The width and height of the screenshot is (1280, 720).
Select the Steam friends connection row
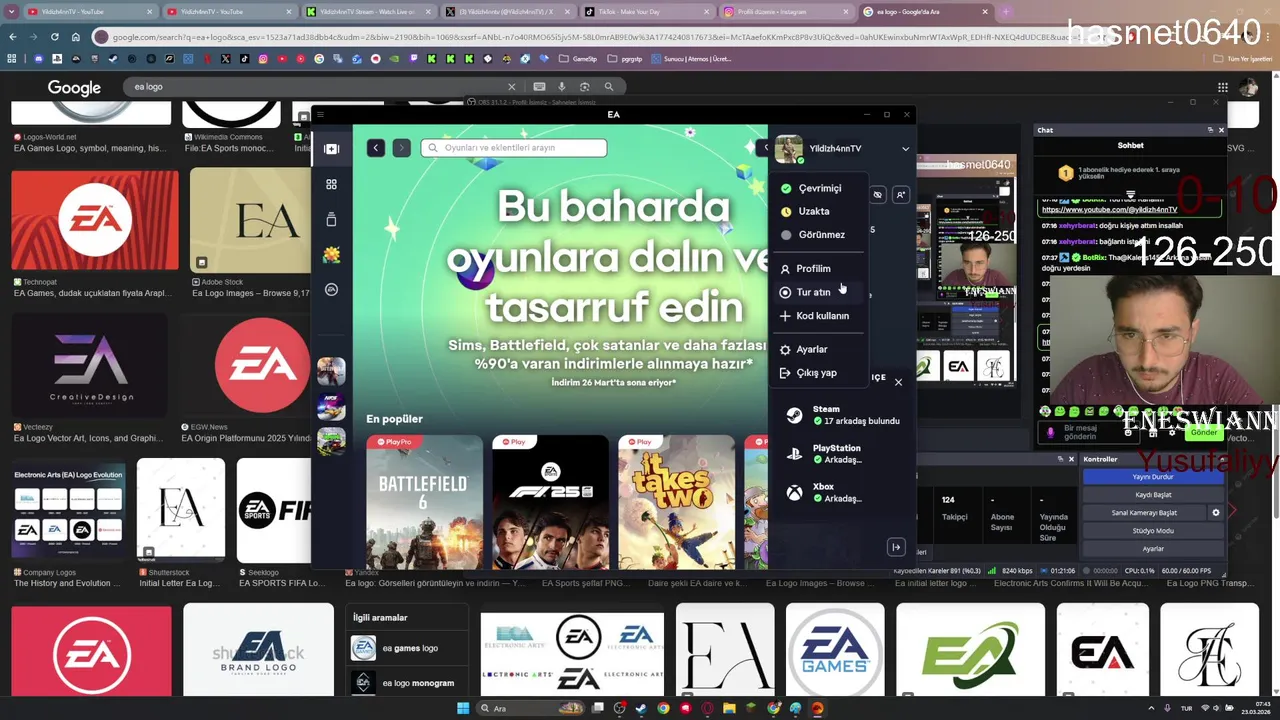click(x=843, y=415)
